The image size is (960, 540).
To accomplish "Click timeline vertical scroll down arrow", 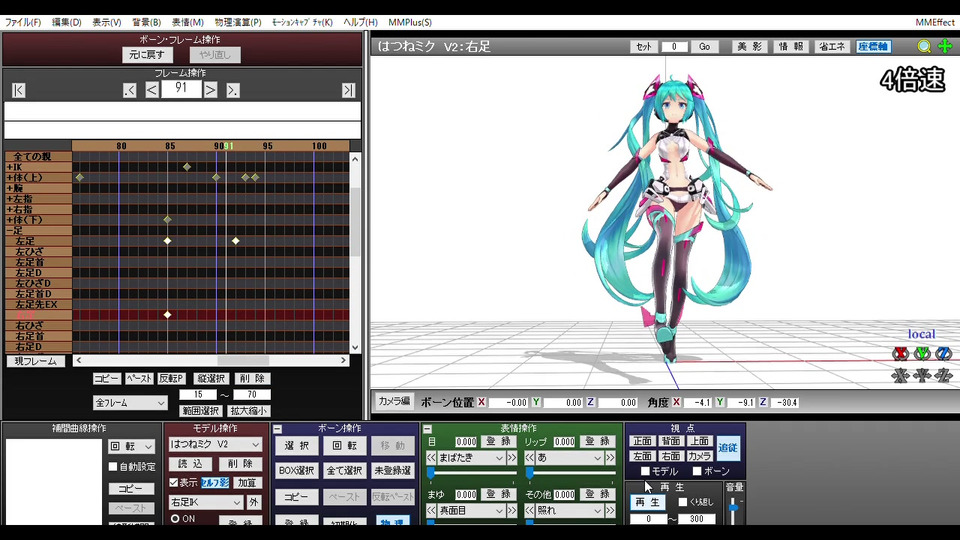I will tap(355, 348).
